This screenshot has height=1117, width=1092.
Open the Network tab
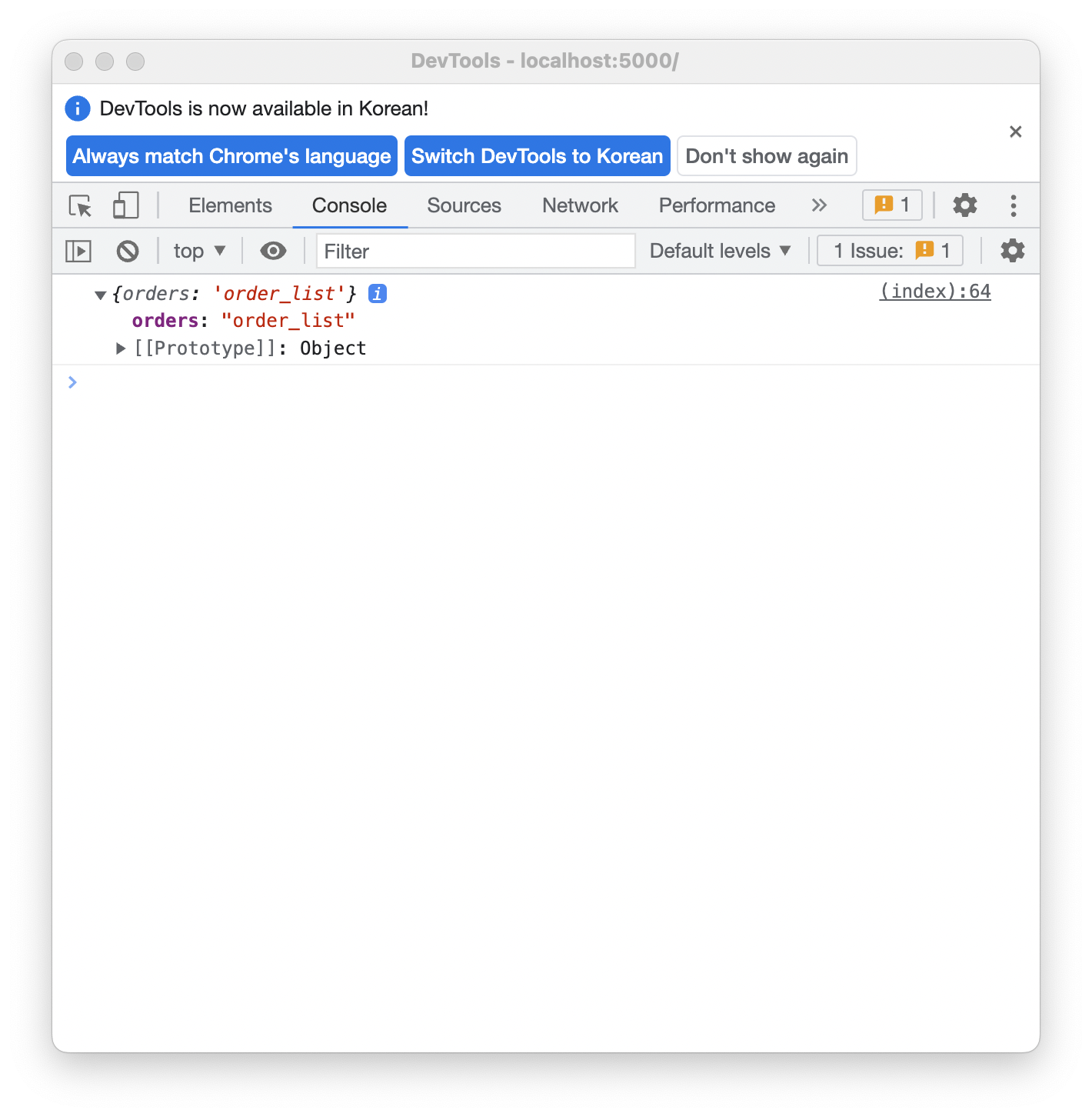coord(580,205)
